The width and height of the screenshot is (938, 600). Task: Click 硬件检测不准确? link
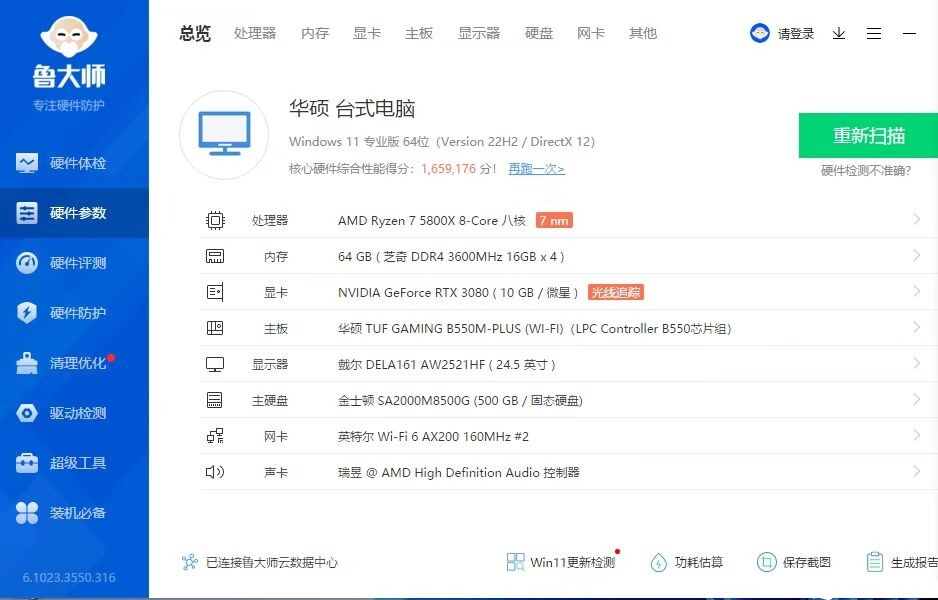click(866, 171)
